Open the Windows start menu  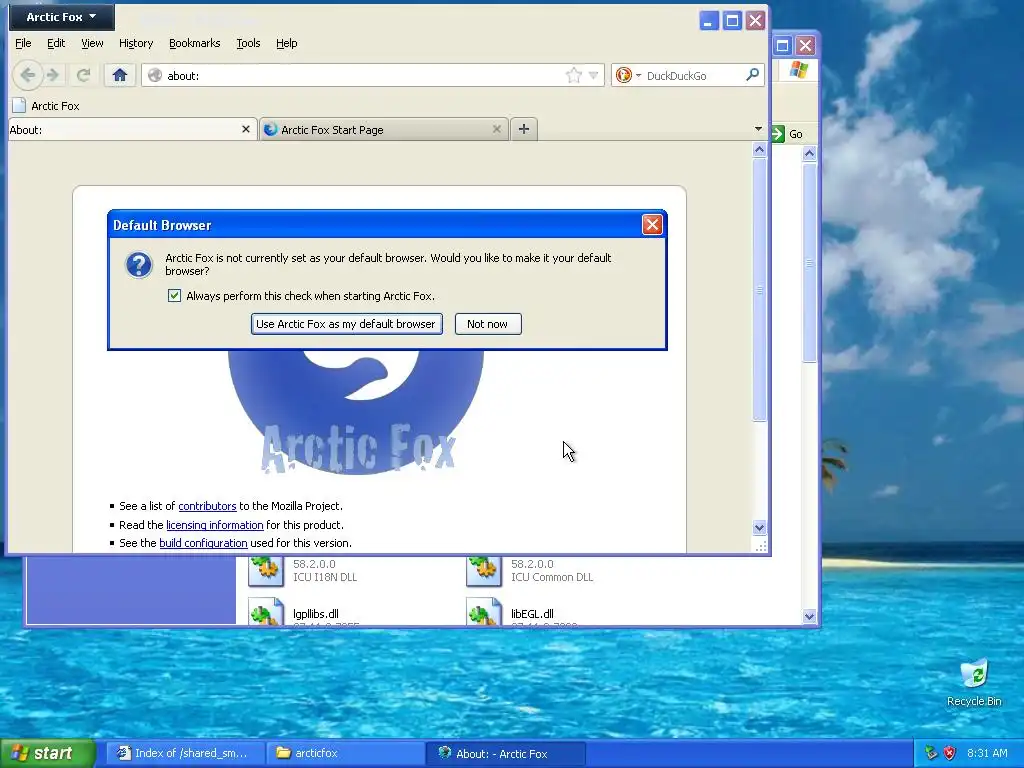48,753
